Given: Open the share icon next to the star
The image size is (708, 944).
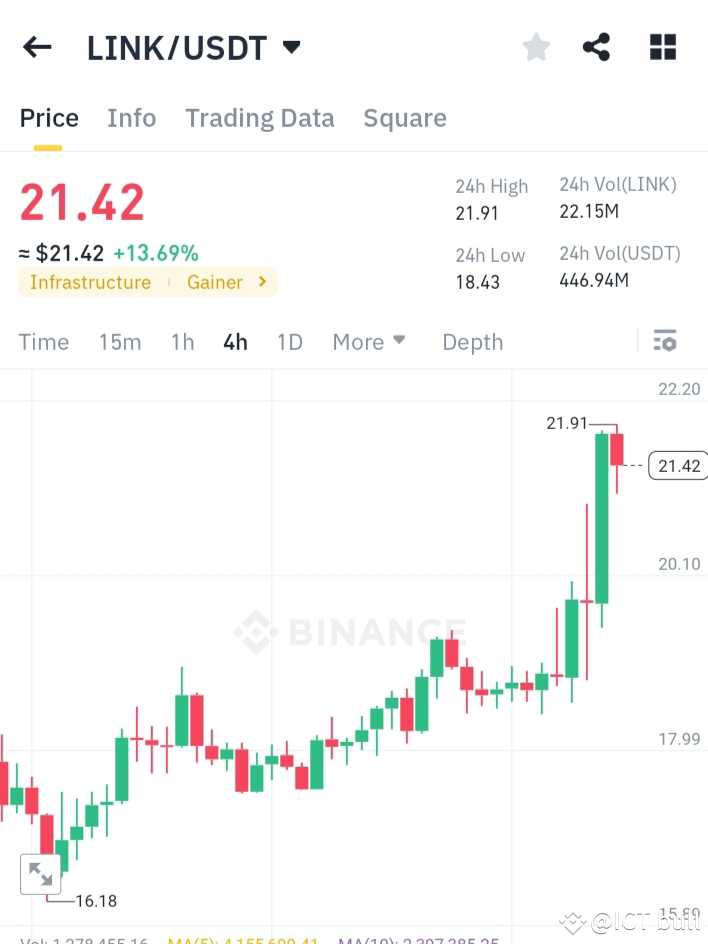Looking at the screenshot, I should click(596, 46).
